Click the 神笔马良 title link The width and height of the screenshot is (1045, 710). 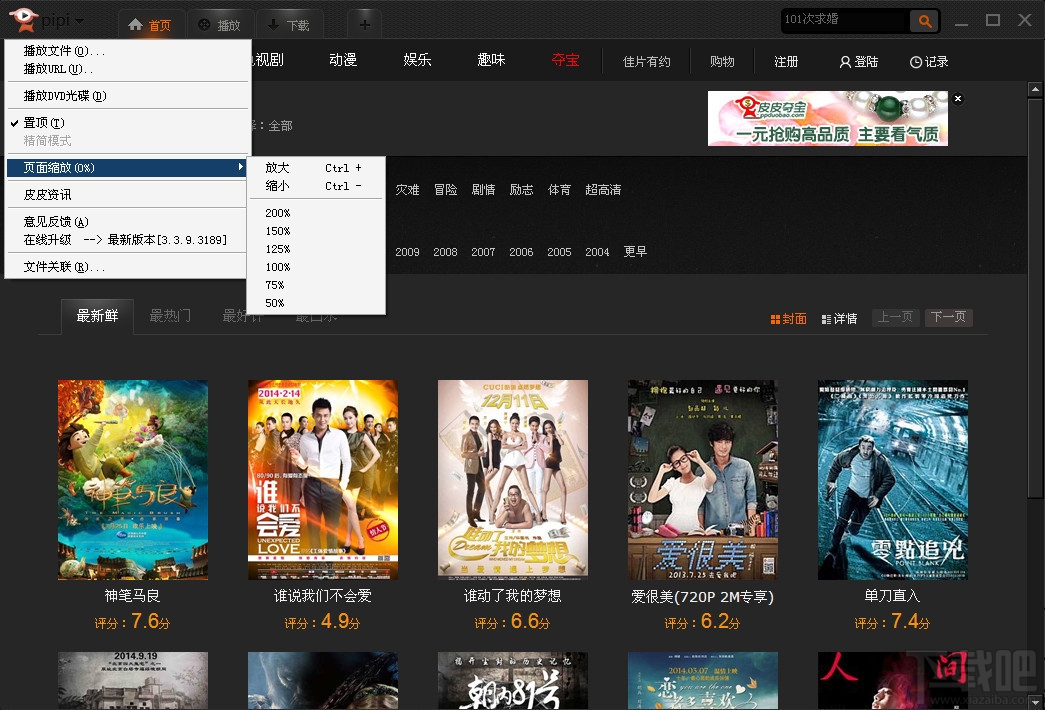pos(133,596)
